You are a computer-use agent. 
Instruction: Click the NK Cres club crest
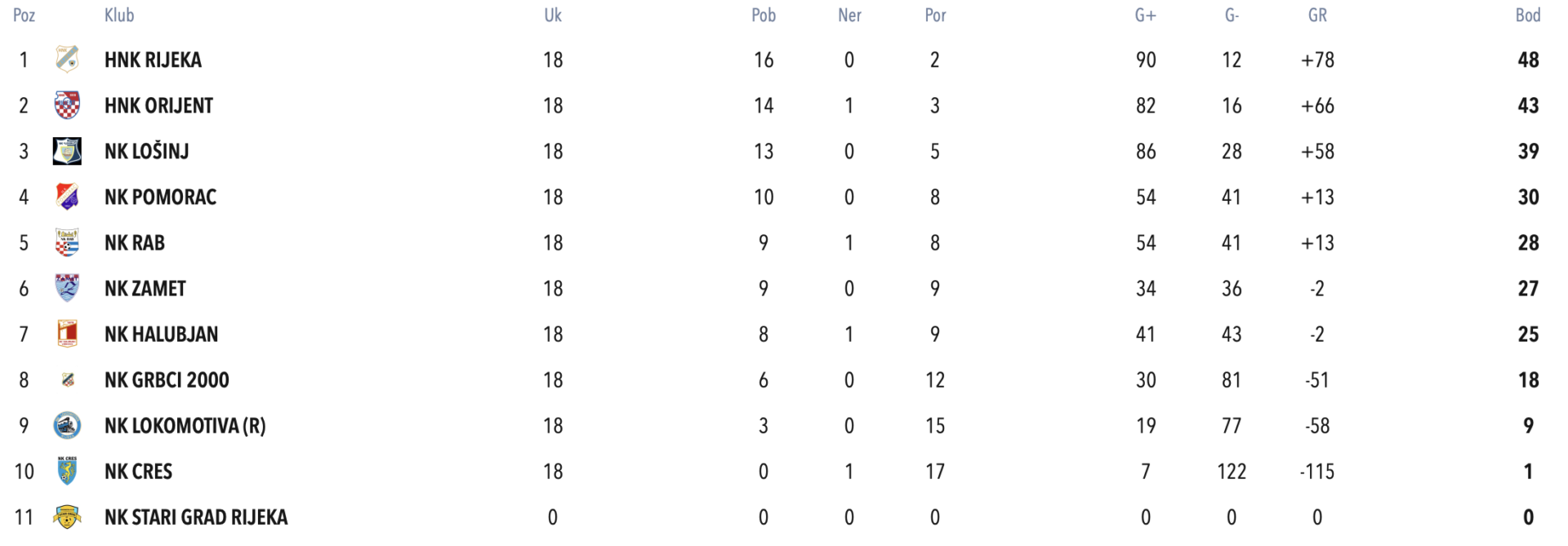point(67,471)
